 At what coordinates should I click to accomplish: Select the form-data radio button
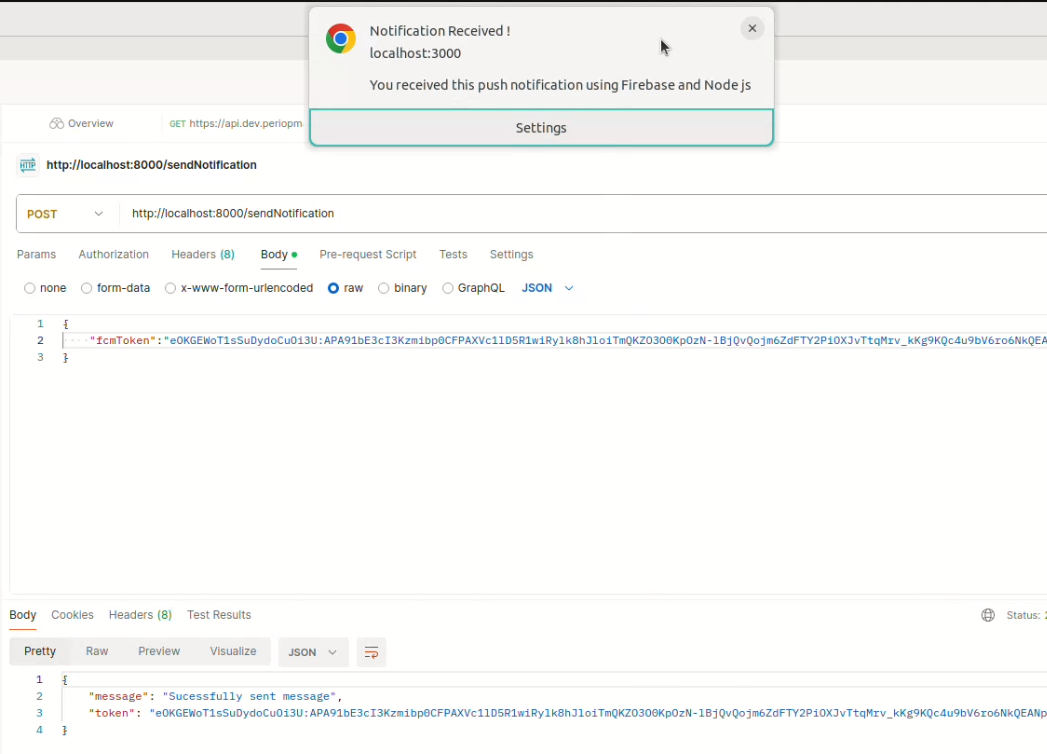tap(87, 288)
